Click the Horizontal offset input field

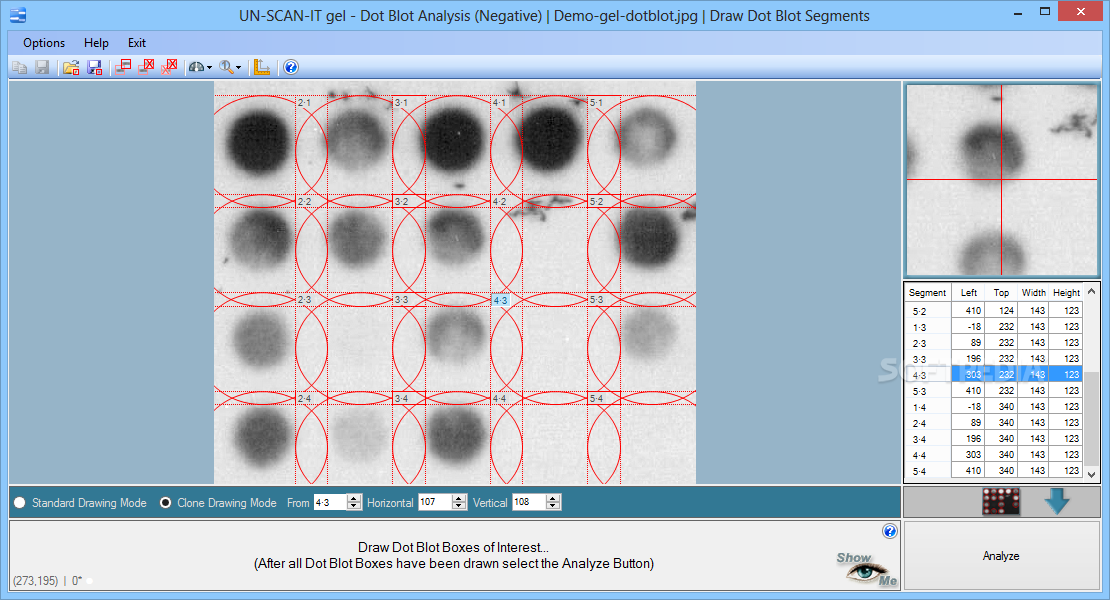[435, 502]
